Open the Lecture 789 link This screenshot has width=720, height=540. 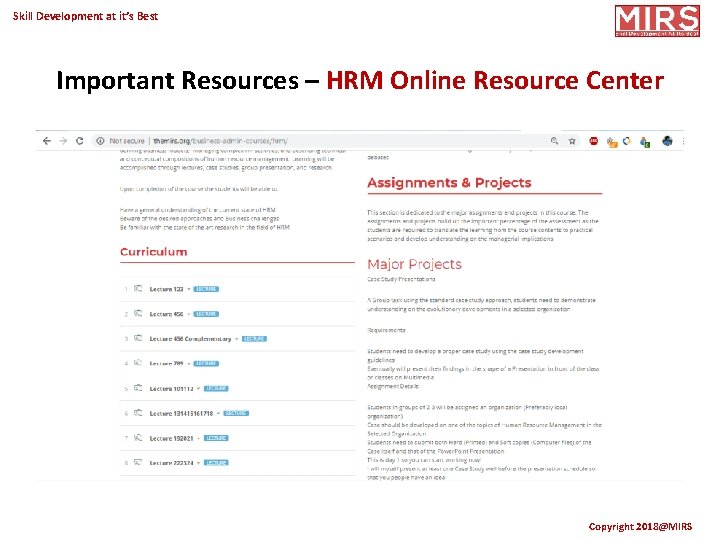tap(166, 364)
